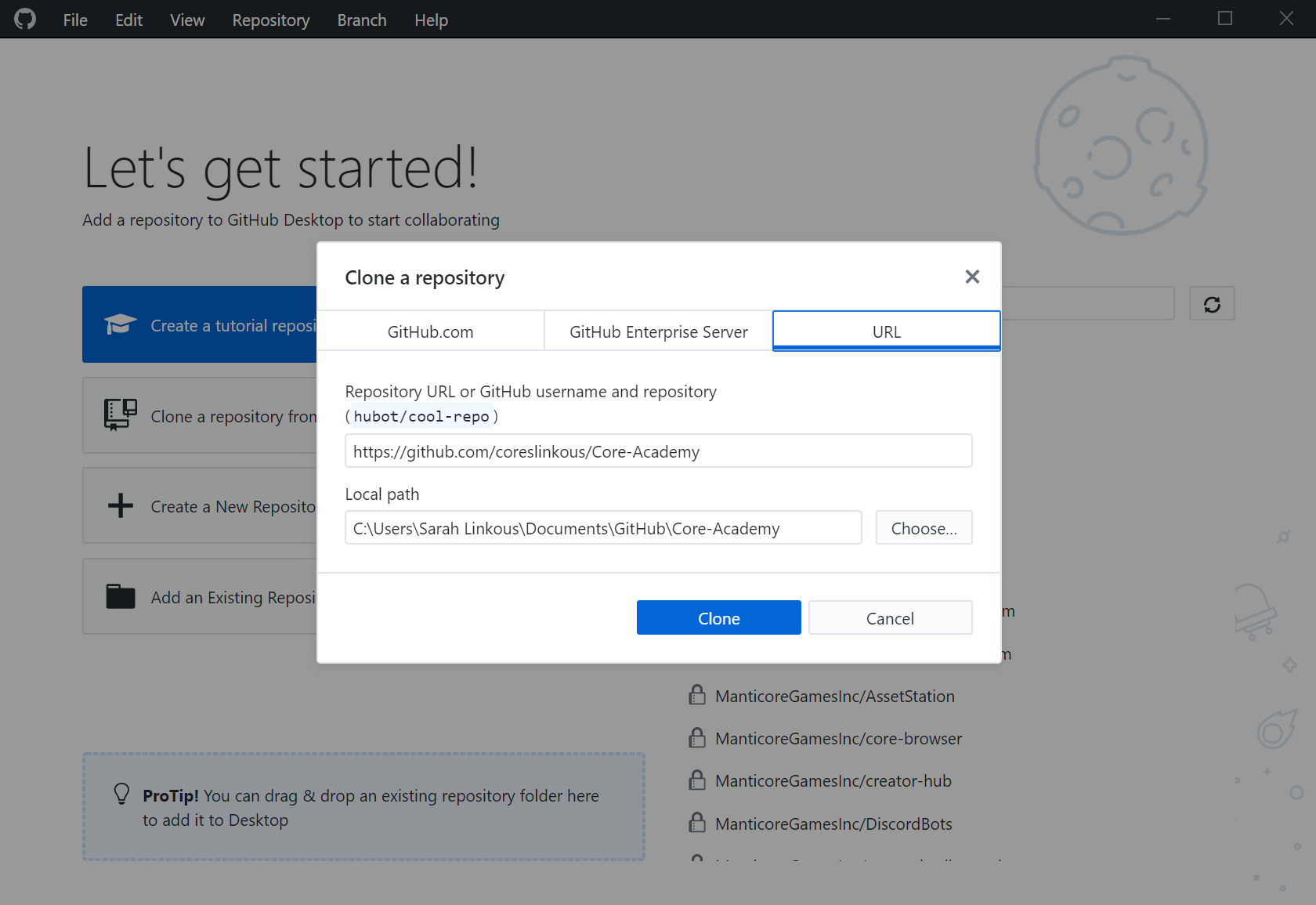The width and height of the screenshot is (1316, 905).
Task: Click lock icon beside ManticoreGamesInc/core-browser
Action: (x=697, y=737)
